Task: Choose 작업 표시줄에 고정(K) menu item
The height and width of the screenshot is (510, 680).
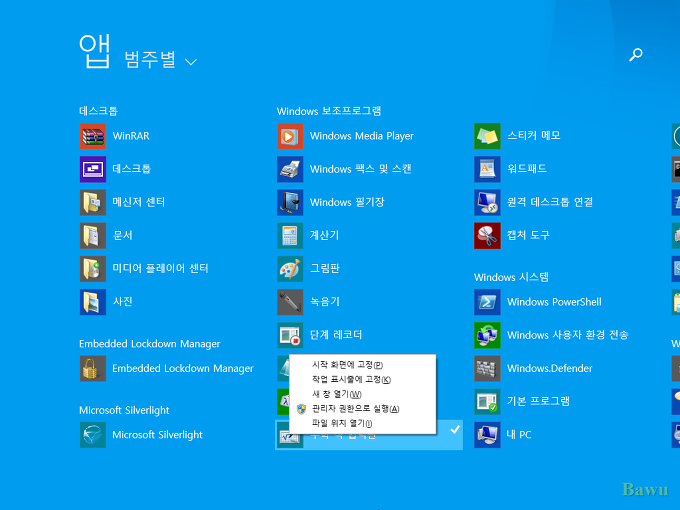Action: click(363, 379)
